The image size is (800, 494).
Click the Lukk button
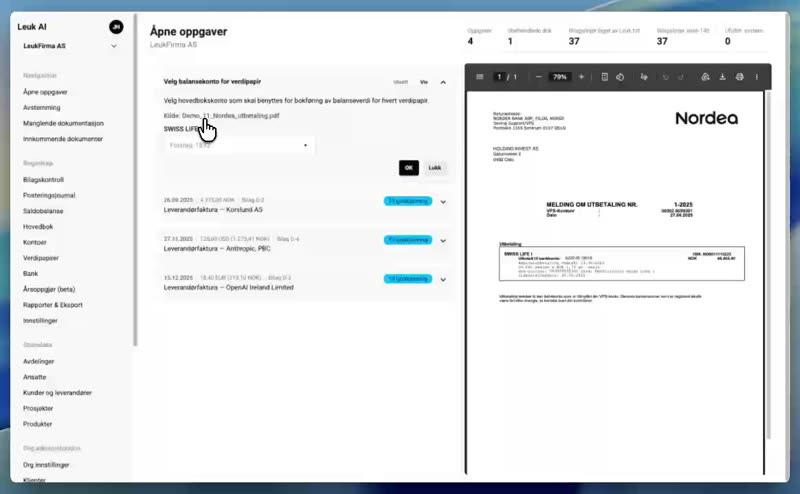435,167
